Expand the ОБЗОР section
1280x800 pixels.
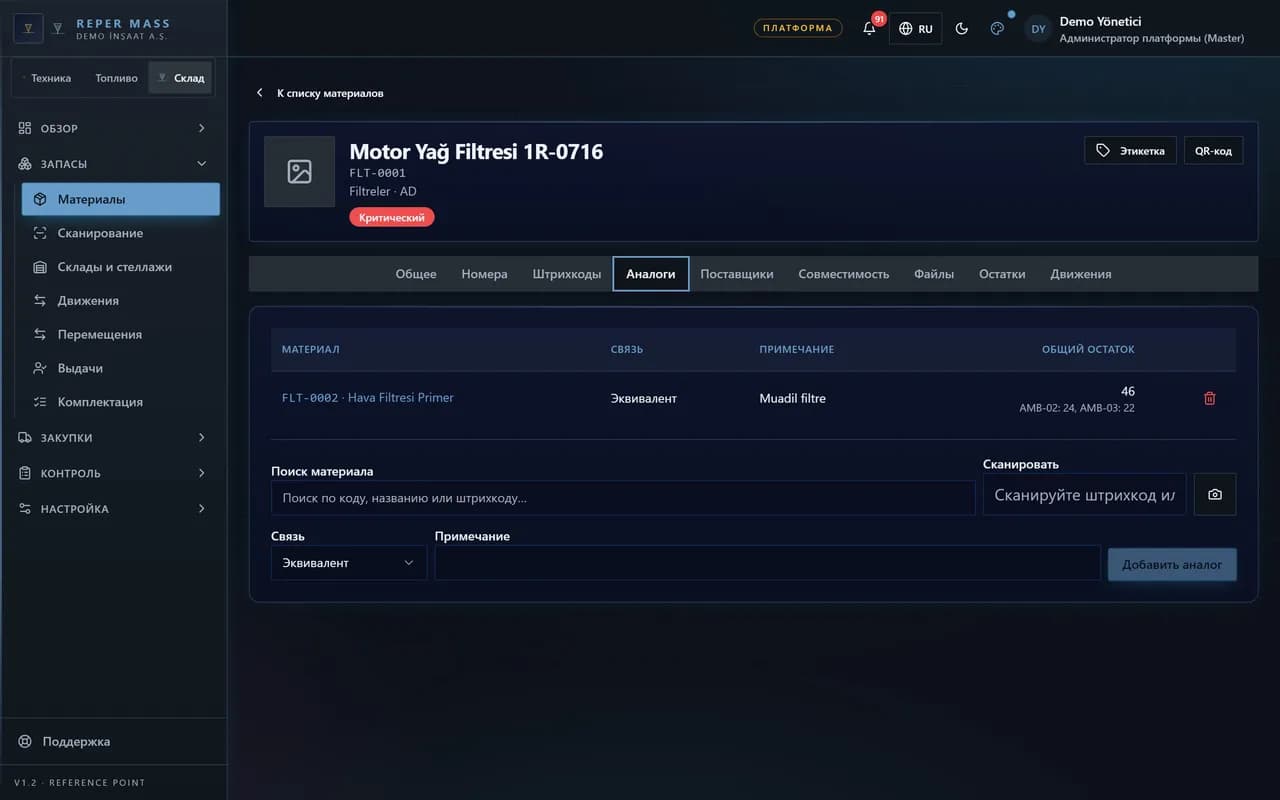click(x=113, y=128)
